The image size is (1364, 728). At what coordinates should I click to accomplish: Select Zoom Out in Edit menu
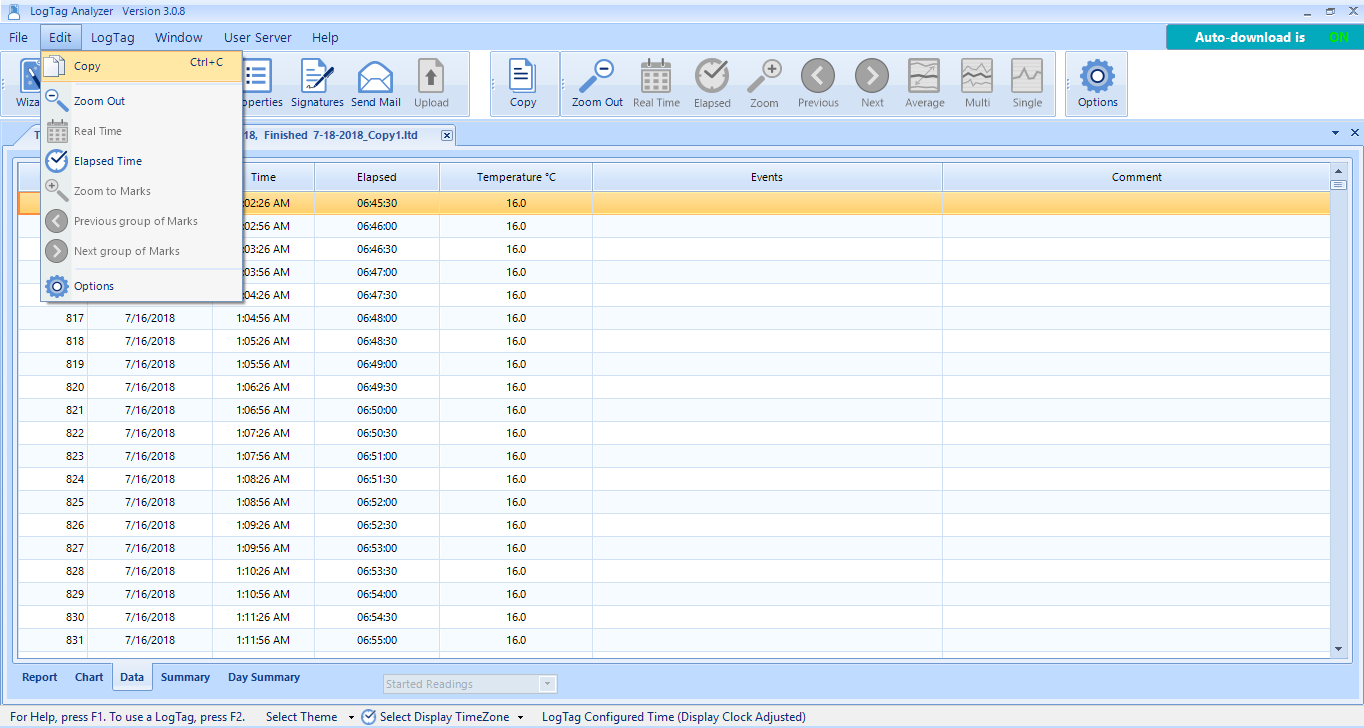(x=99, y=101)
